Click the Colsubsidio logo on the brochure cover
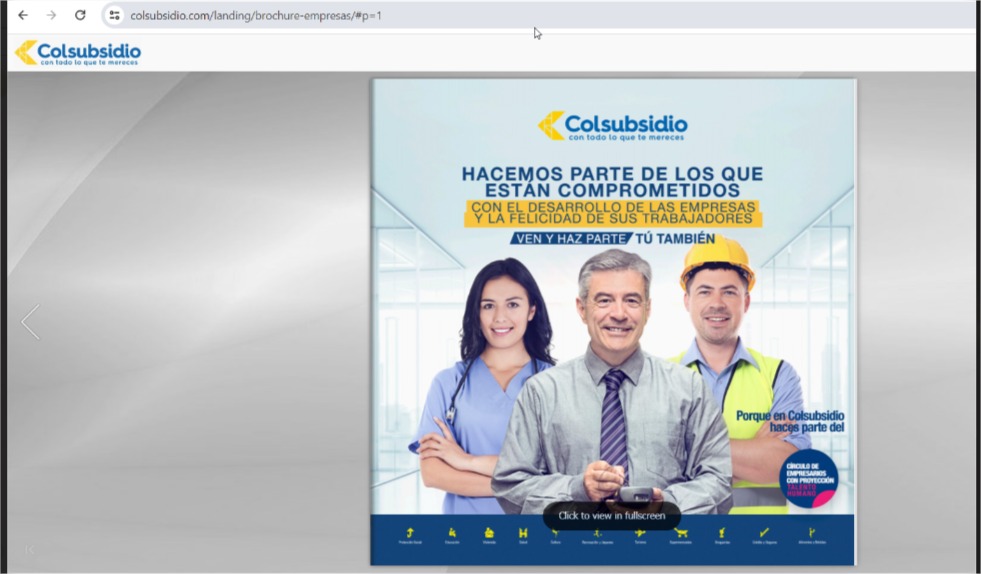The height and width of the screenshot is (574, 981). (x=612, y=126)
